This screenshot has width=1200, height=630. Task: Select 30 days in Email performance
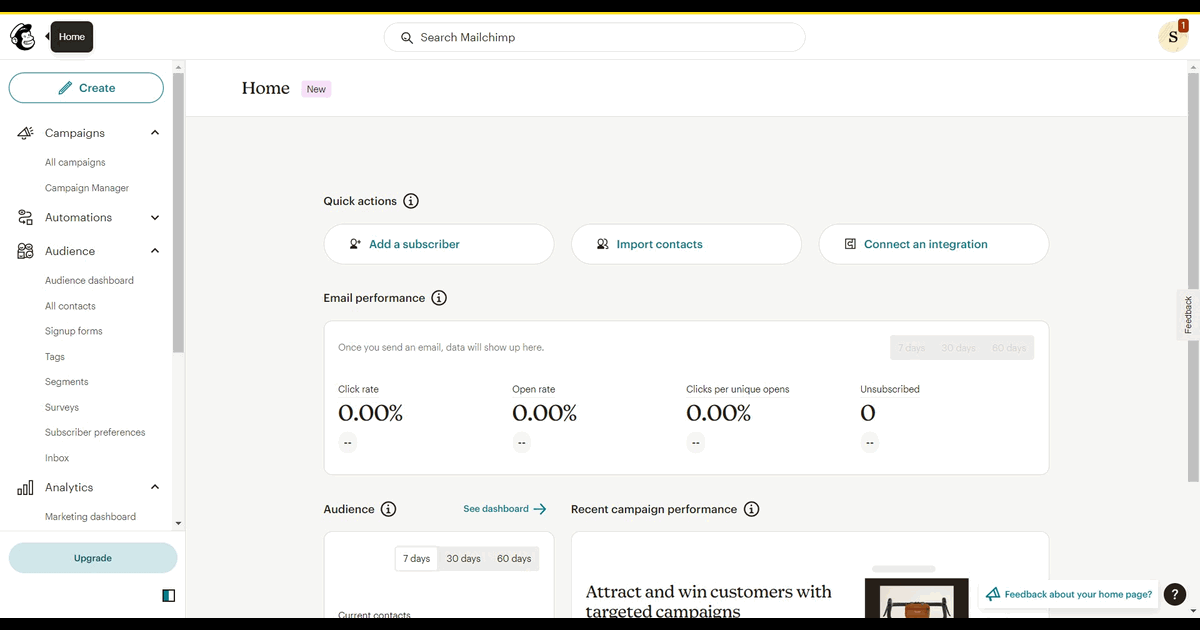[x=958, y=348]
